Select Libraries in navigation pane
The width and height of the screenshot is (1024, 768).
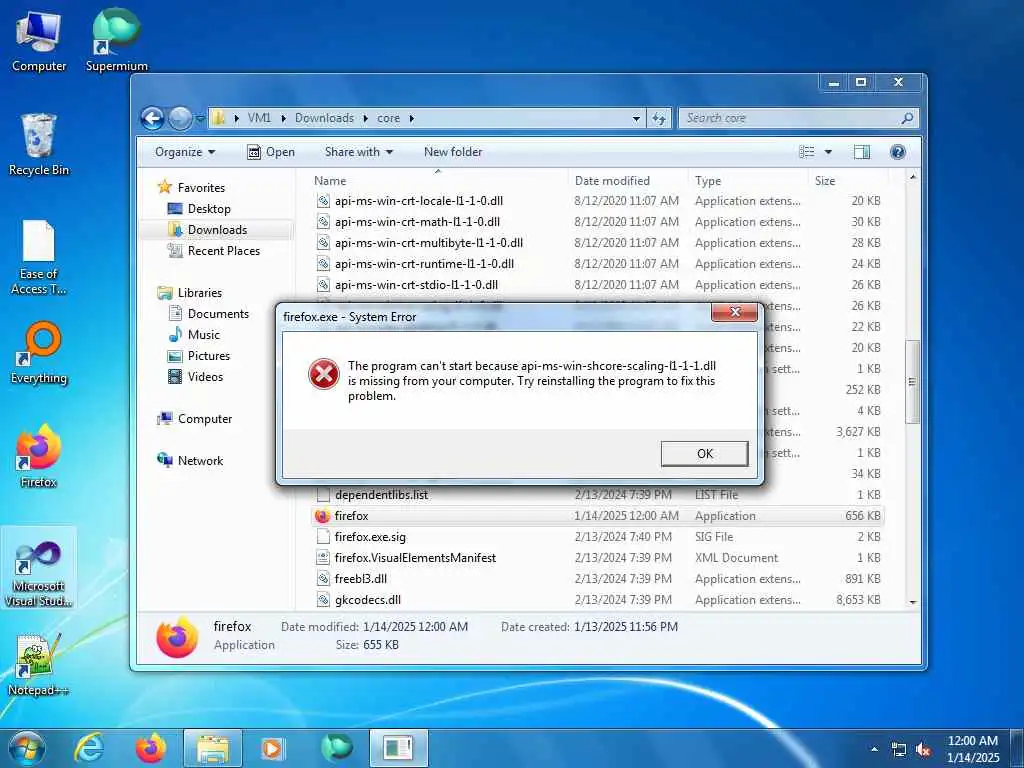[199, 293]
